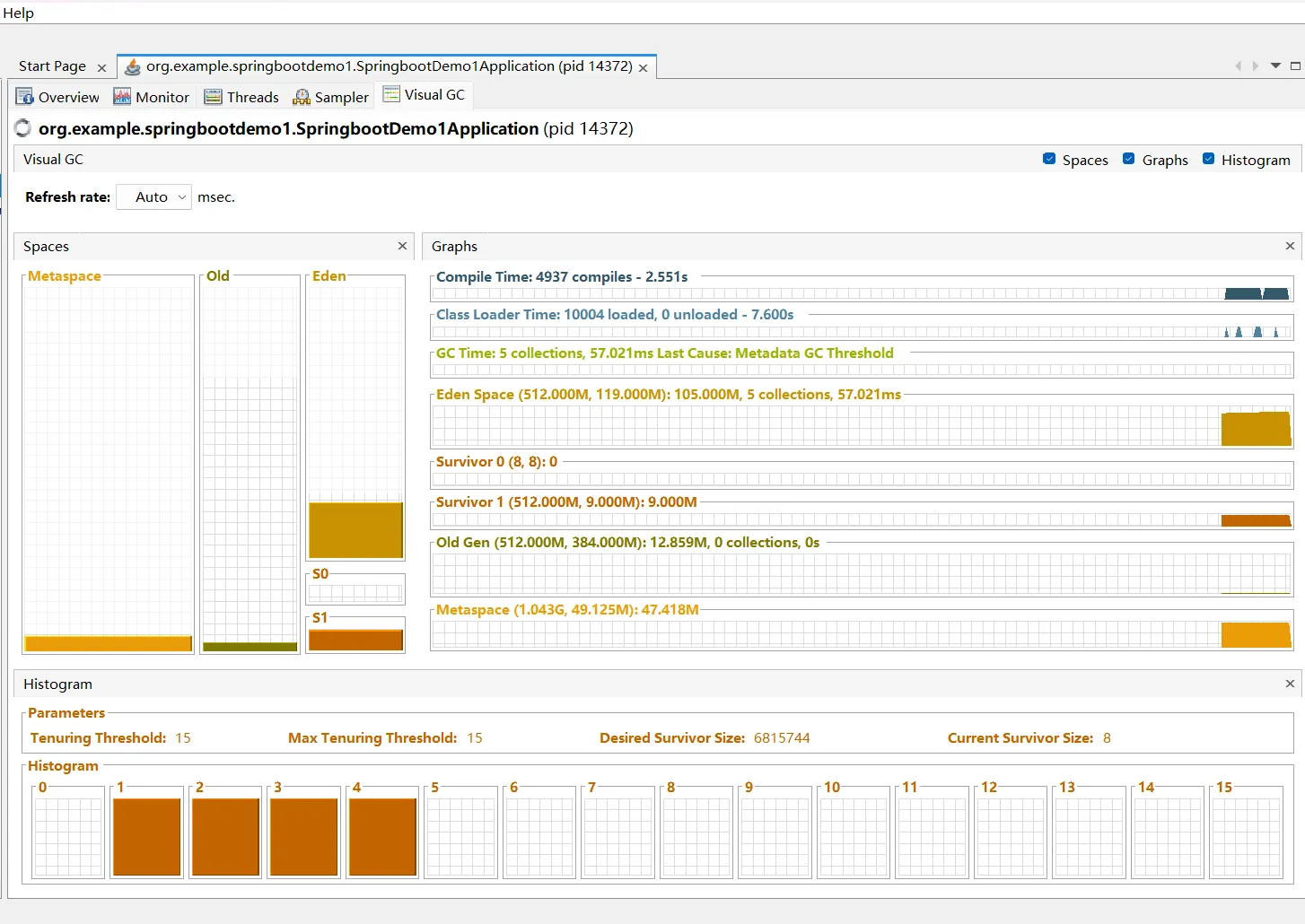Maximize the document window
The image size is (1305, 924).
point(1295,65)
